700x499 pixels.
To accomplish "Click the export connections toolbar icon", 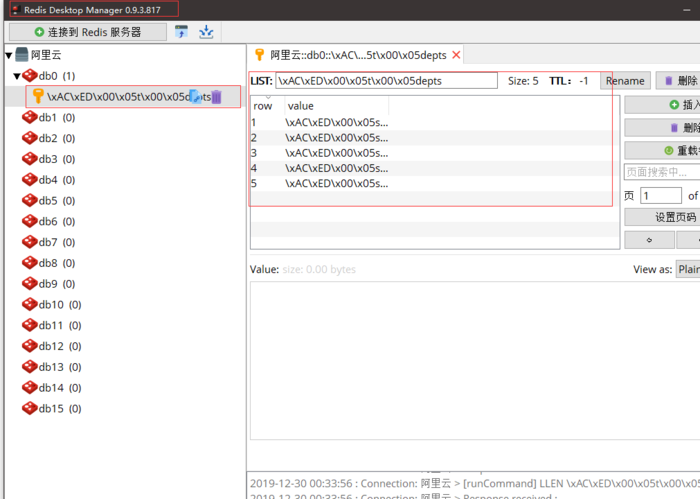I will (x=181, y=32).
